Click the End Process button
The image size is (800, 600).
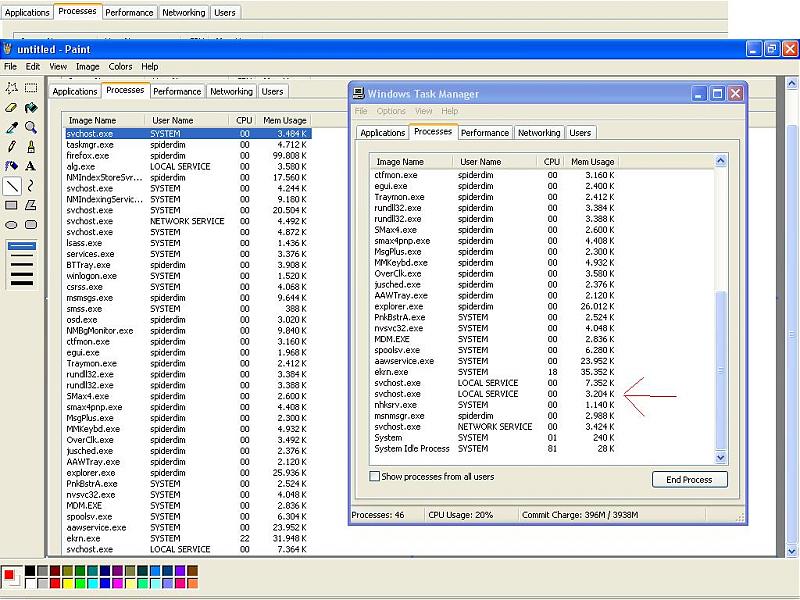pyautogui.click(x=689, y=480)
